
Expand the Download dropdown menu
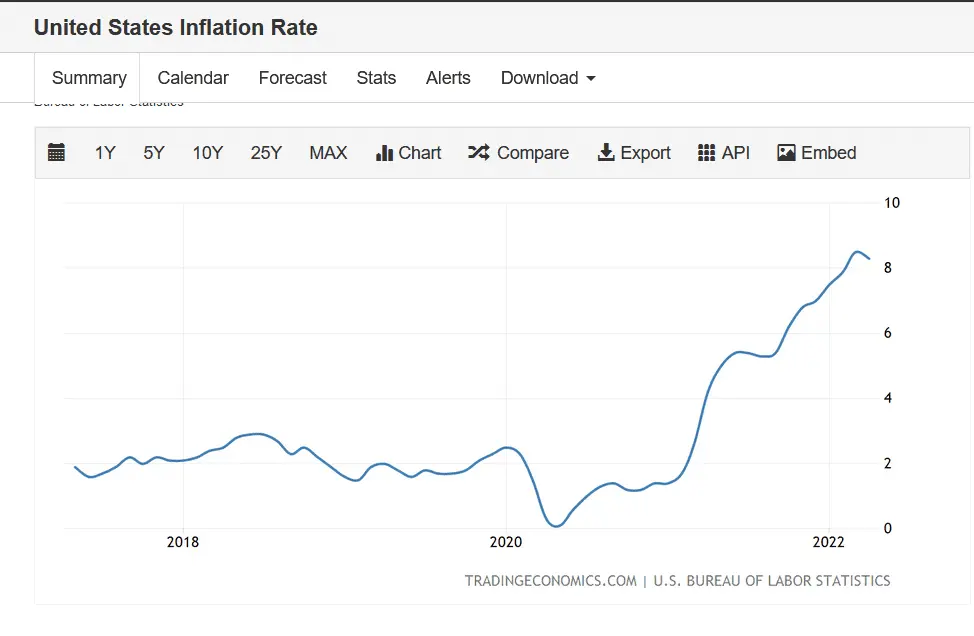[548, 78]
